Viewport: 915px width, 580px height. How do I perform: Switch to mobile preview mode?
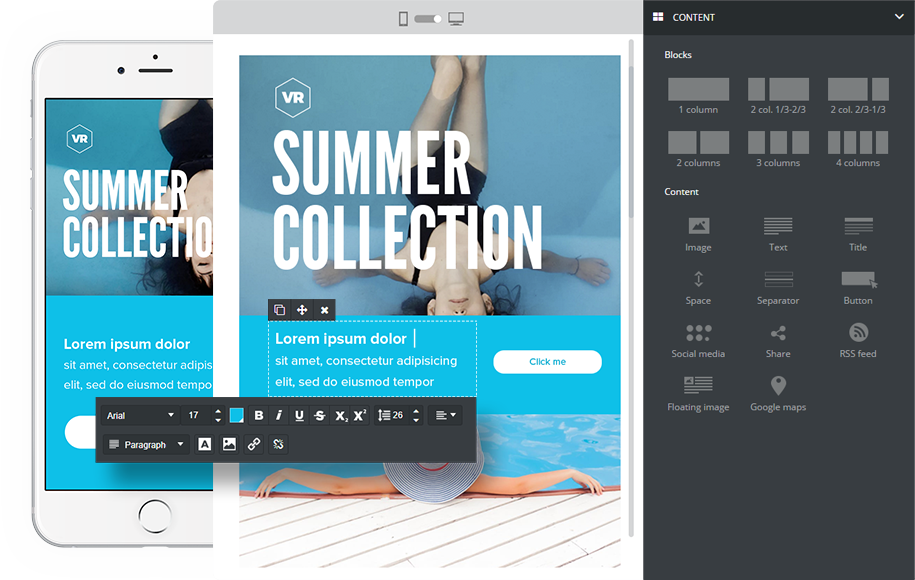coord(404,18)
